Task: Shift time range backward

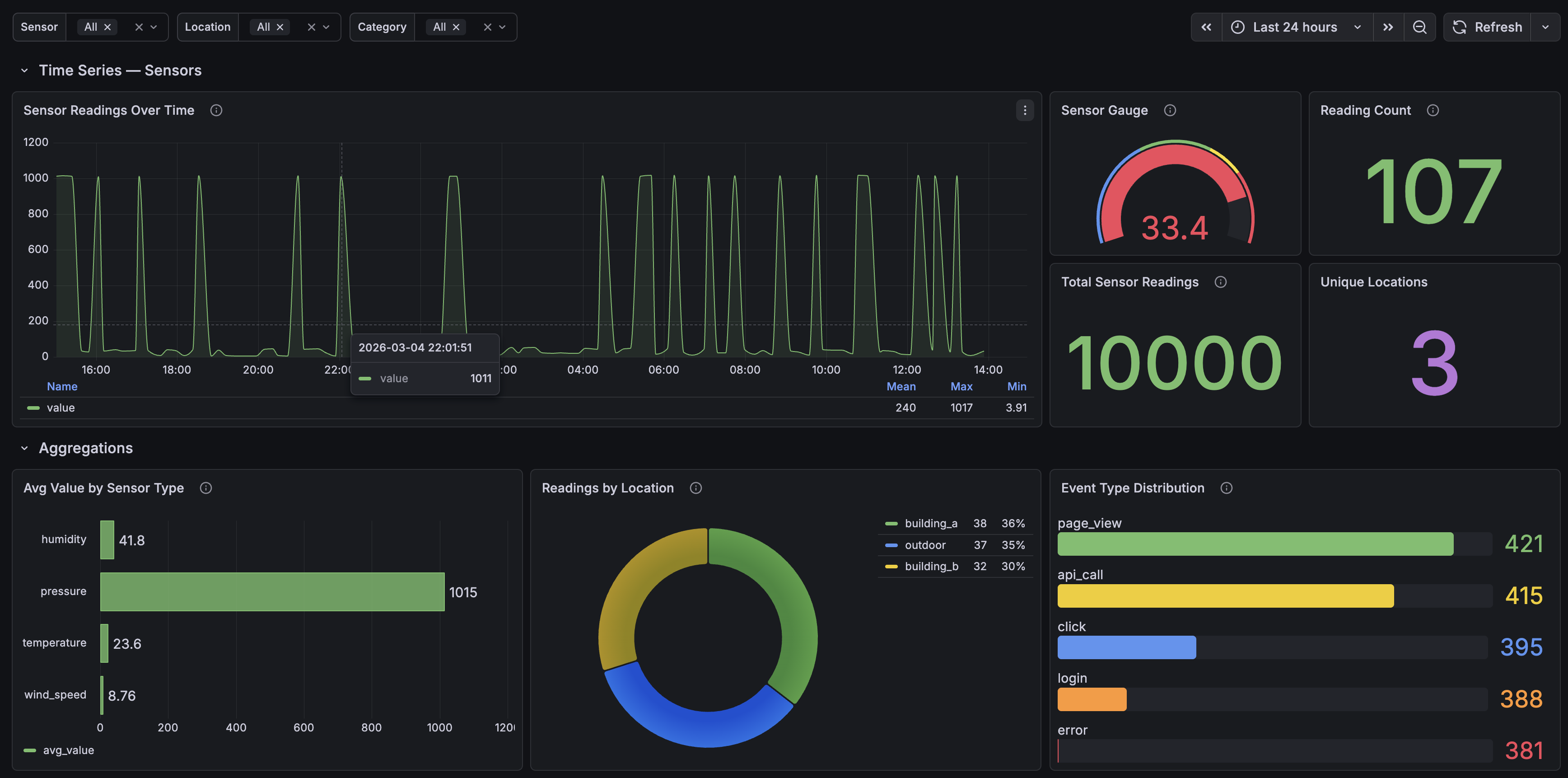Action: (1206, 28)
